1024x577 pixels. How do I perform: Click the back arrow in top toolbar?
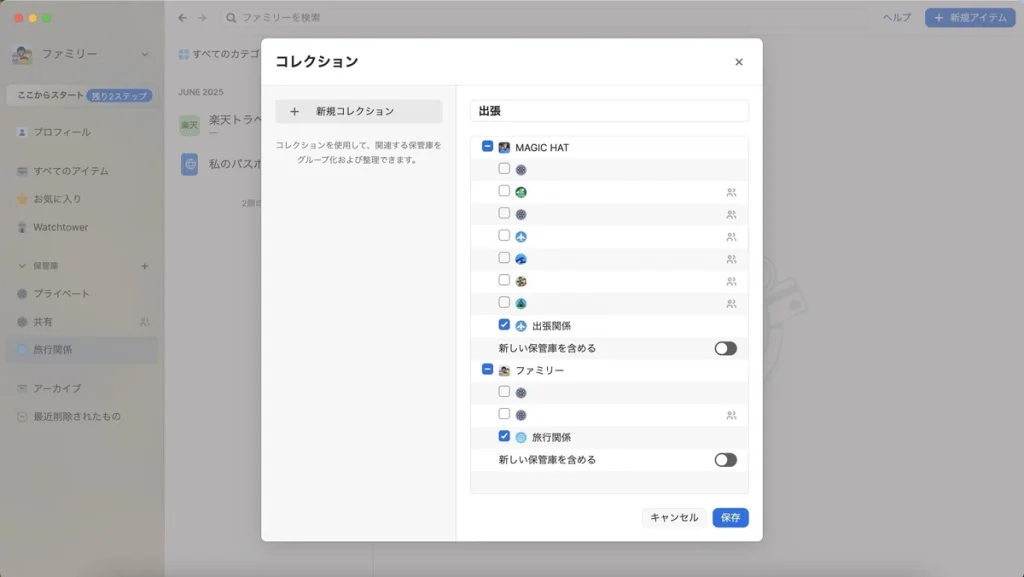click(182, 18)
